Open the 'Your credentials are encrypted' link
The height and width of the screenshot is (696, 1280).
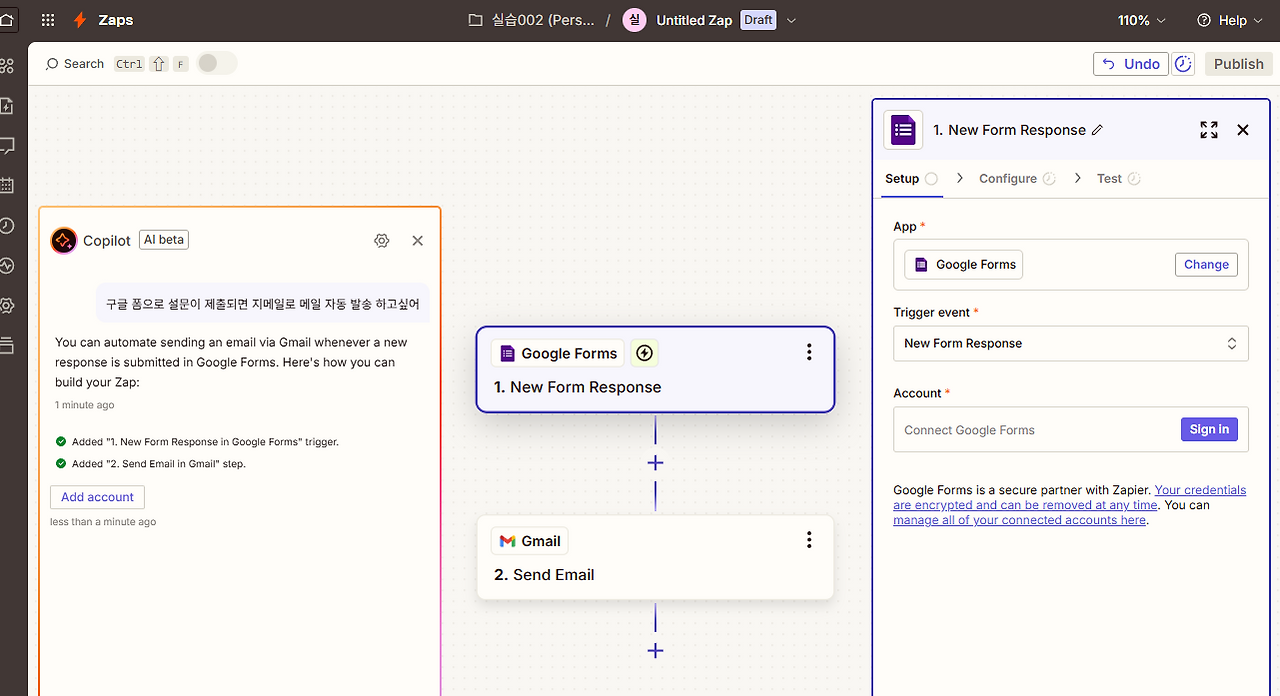point(1070,497)
